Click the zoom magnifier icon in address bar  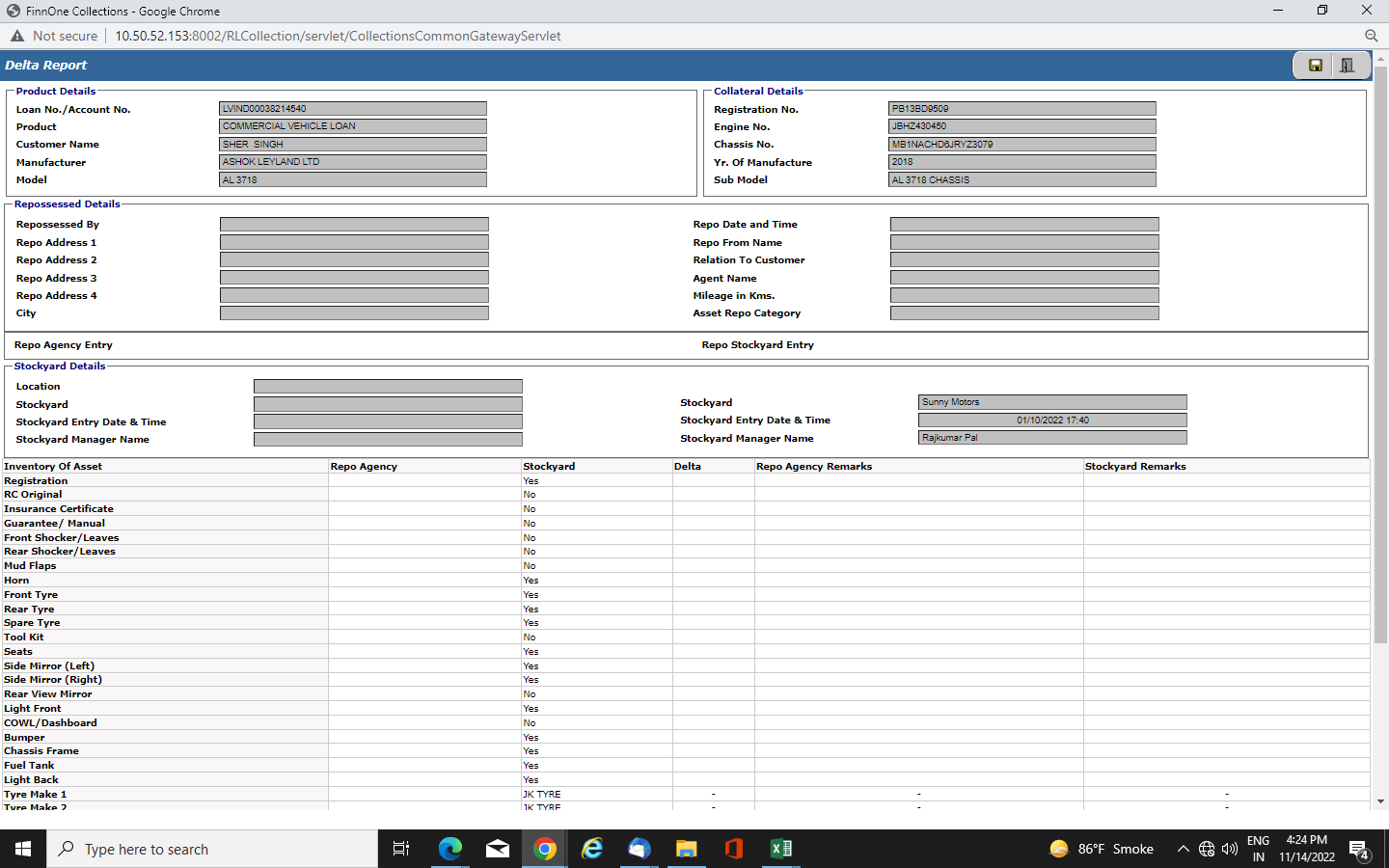click(1371, 36)
